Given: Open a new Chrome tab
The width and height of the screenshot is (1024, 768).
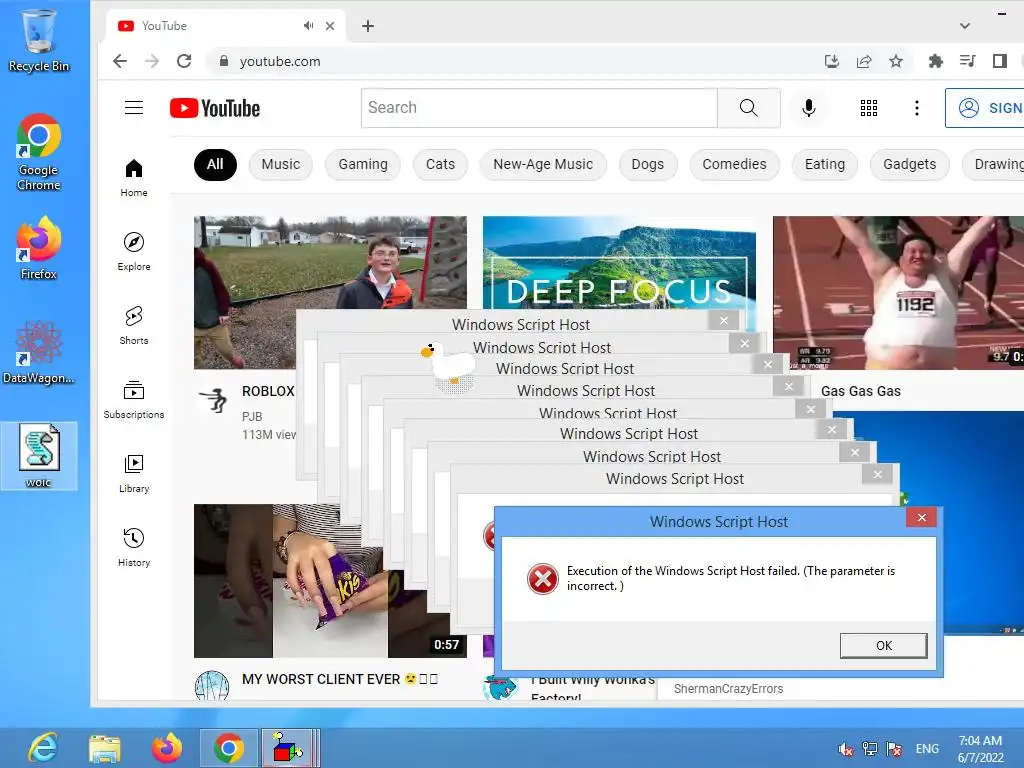Looking at the screenshot, I should pos(368,26).
